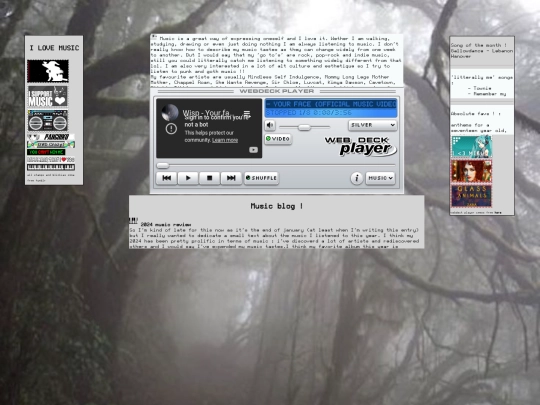This screenshot has width=540, height=405.
Task: Click the 'Absolute favs !' text
Action: [x=476, y=113]
